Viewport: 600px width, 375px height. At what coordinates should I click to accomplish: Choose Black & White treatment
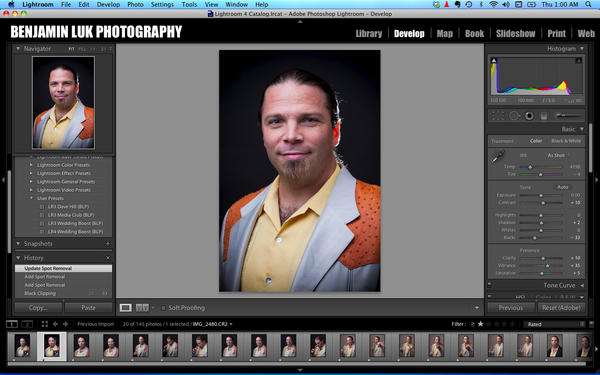coord(566,141)
